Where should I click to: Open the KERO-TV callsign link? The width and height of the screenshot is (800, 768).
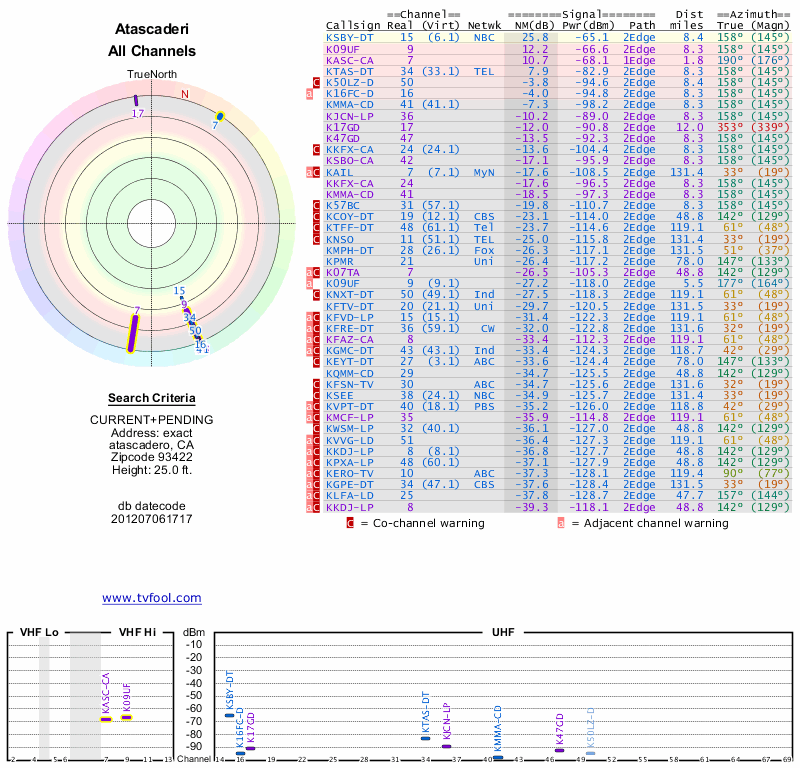350,473
